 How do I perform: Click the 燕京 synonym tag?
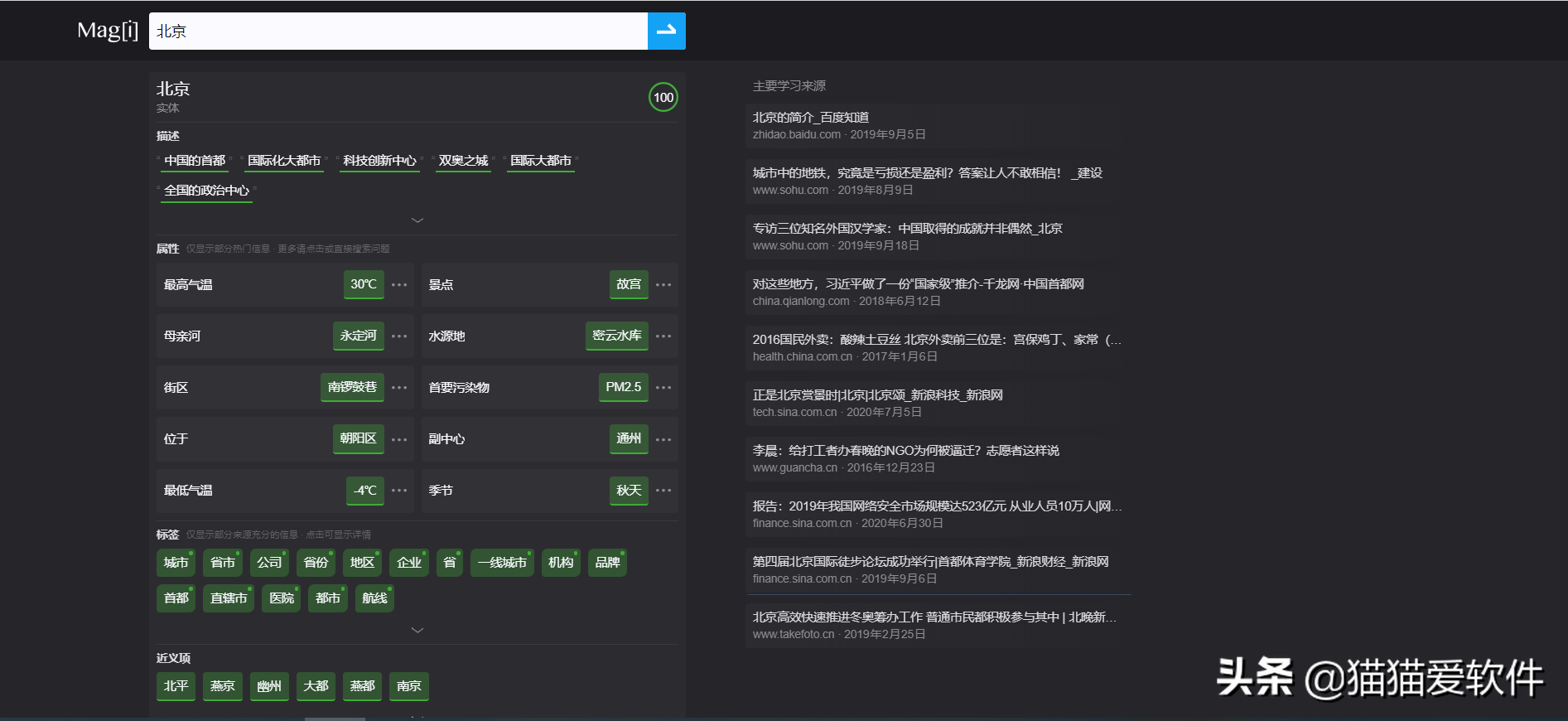coord(222,686)
